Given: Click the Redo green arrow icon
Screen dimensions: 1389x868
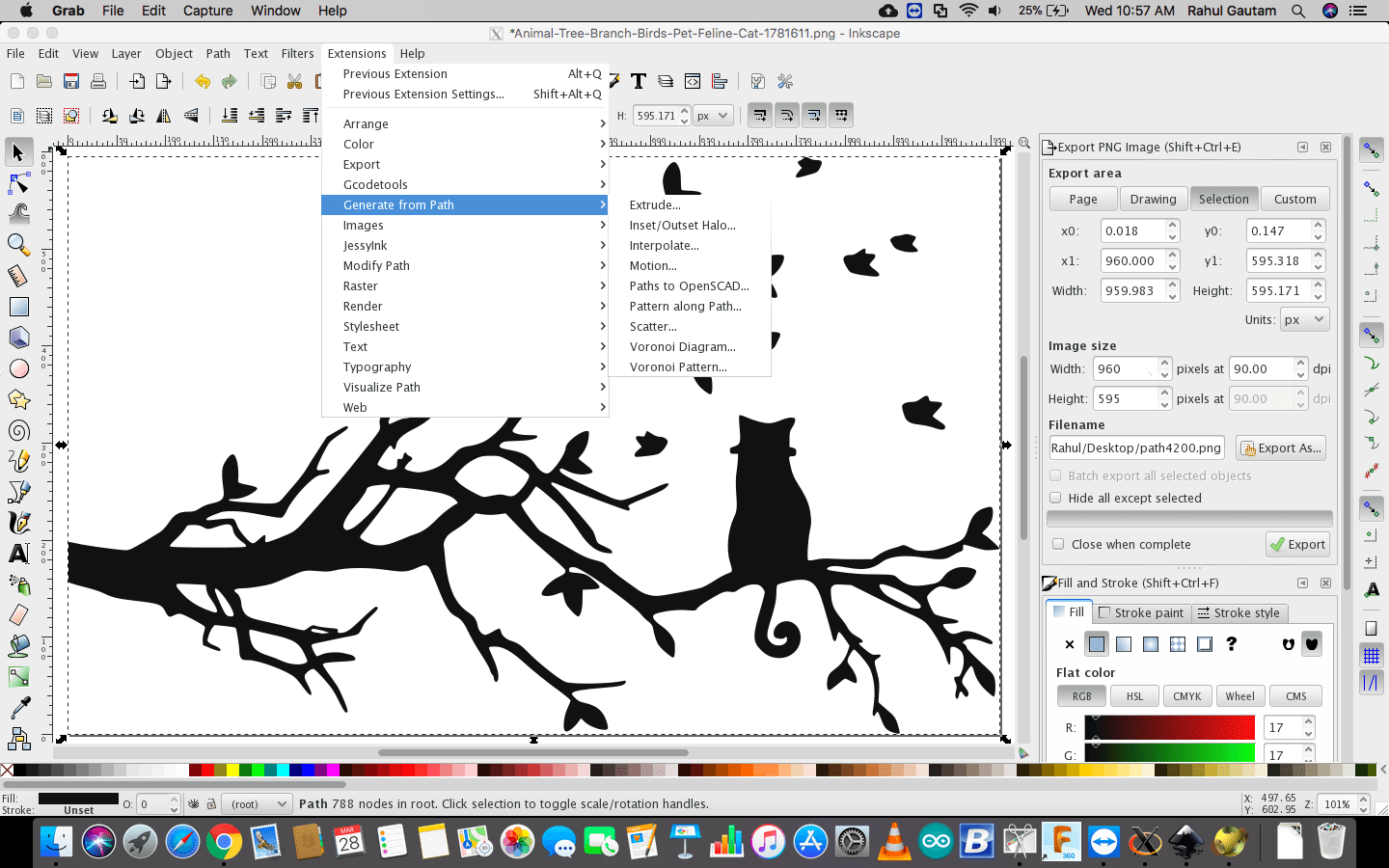Looking at the screenshot, I should pos(229,81).
